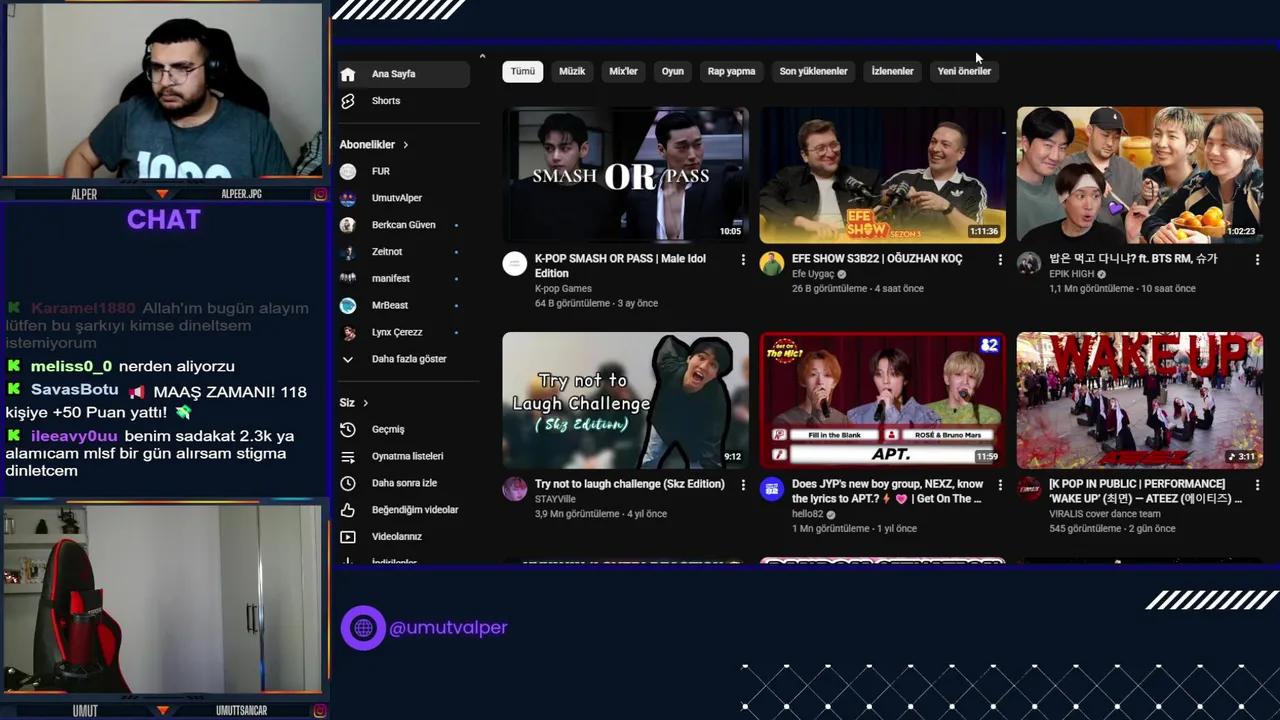
Task: Open STAYVille channel avatar
Action: pos(515,489)
